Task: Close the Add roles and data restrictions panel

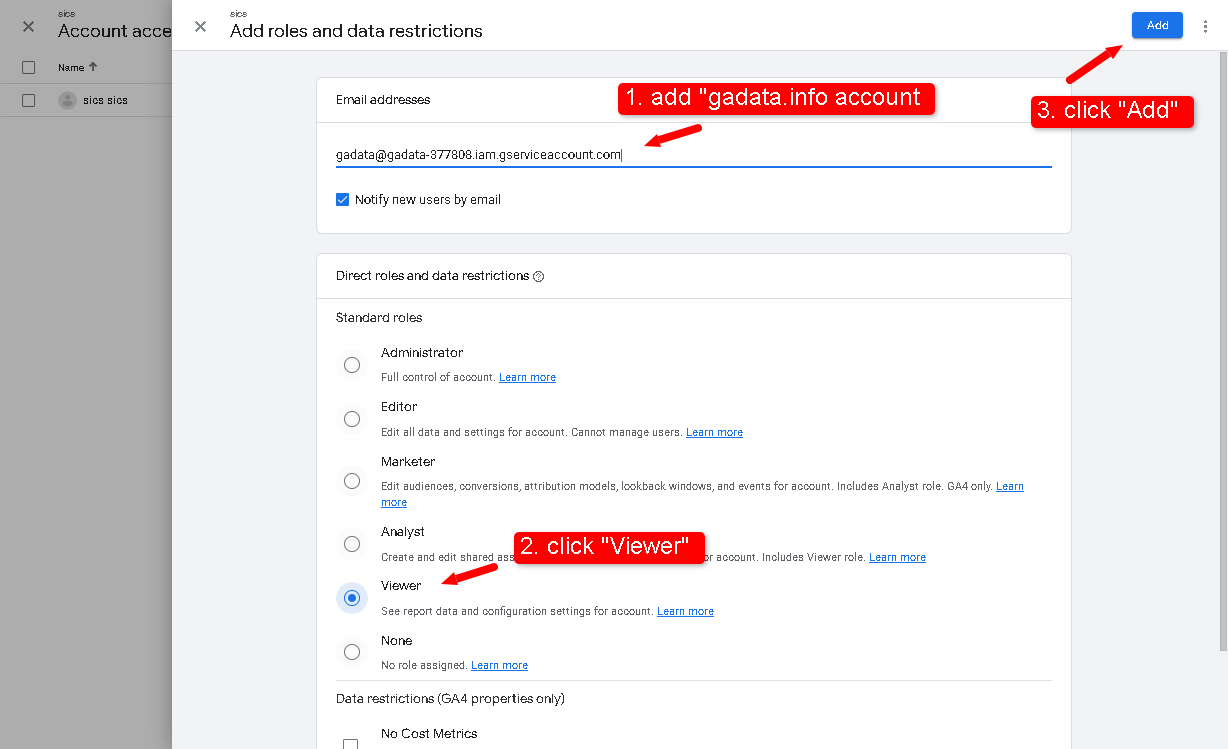Action: (200, 27)
